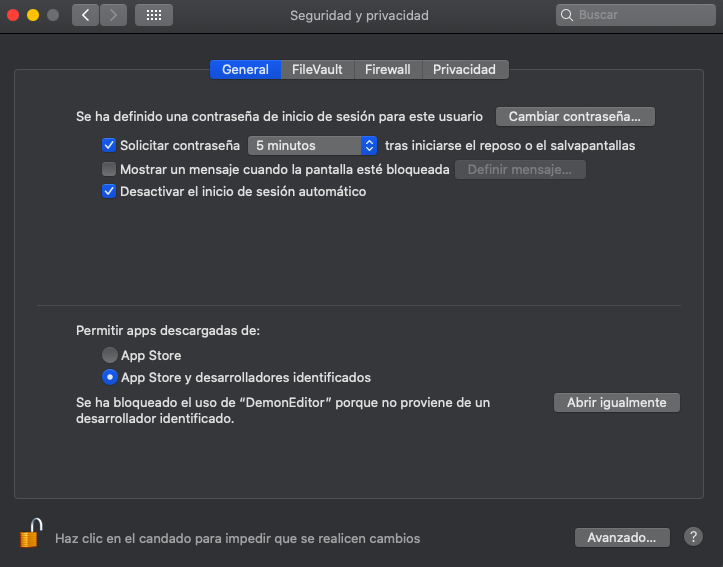The height and width of the screenshot is (567, 723).
Task: Go back with the left arrow
Action: [85, 15]
